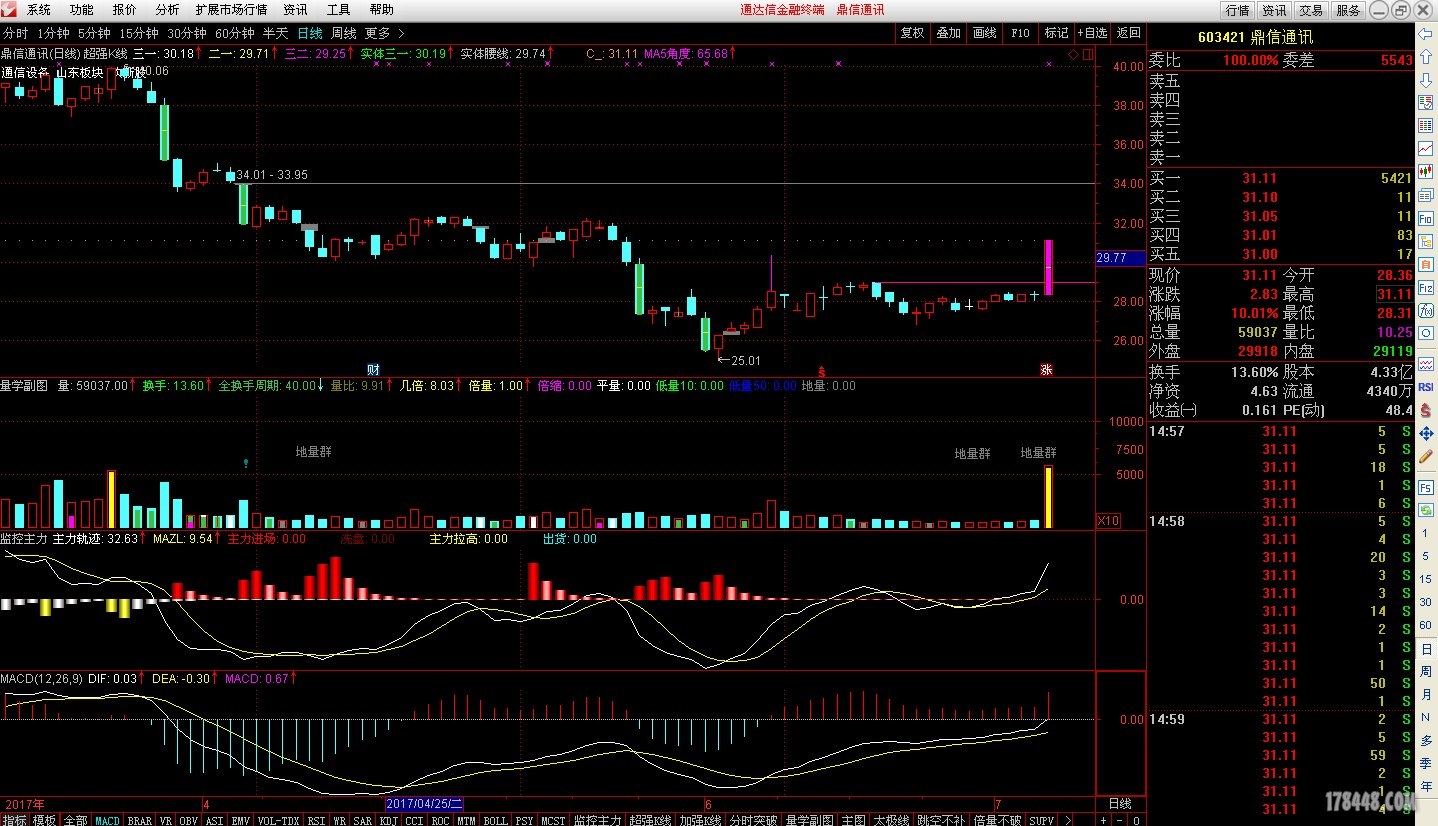Click the 日线 label at bottom right
Screen dimensions: 1438x826
coord(1120,804)
